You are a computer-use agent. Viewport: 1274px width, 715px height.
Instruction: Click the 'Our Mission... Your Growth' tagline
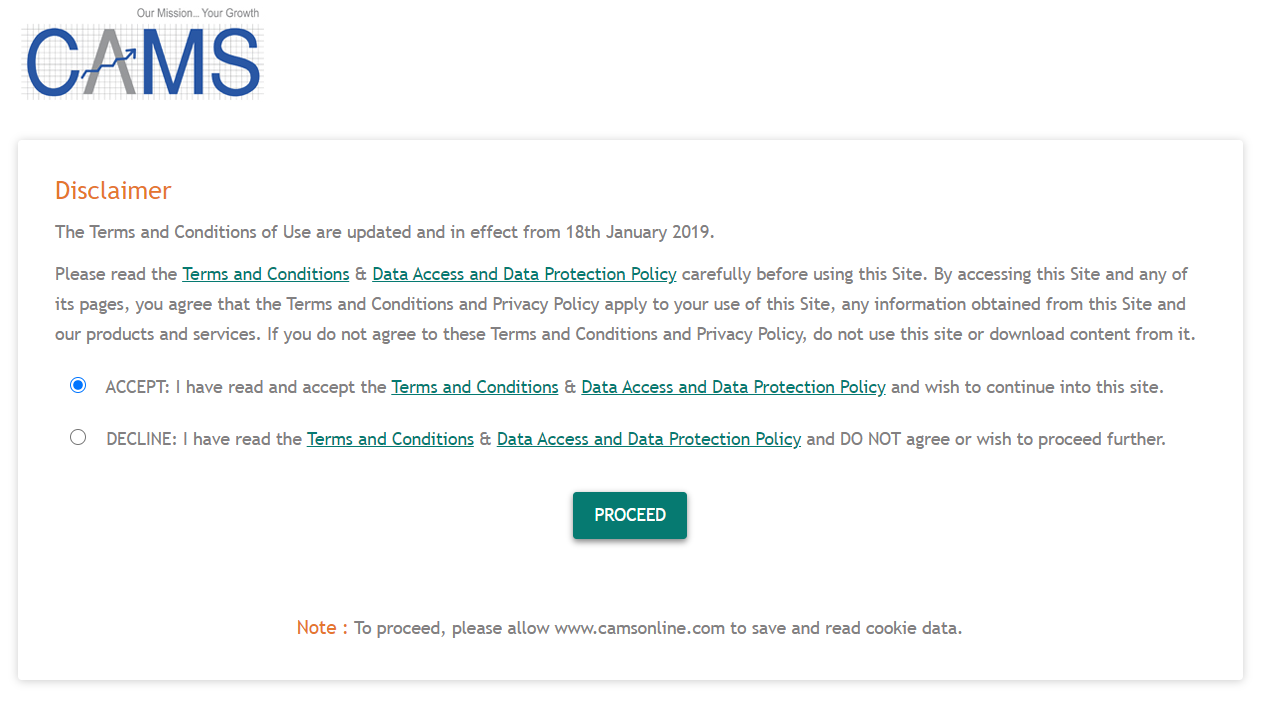point(197,13)
